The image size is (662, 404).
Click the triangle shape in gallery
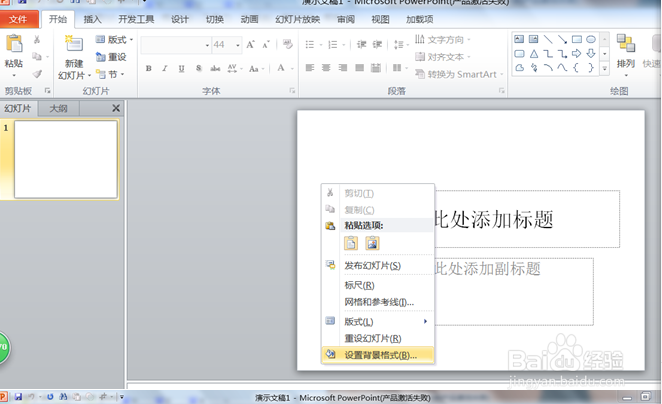coord(534,54)
